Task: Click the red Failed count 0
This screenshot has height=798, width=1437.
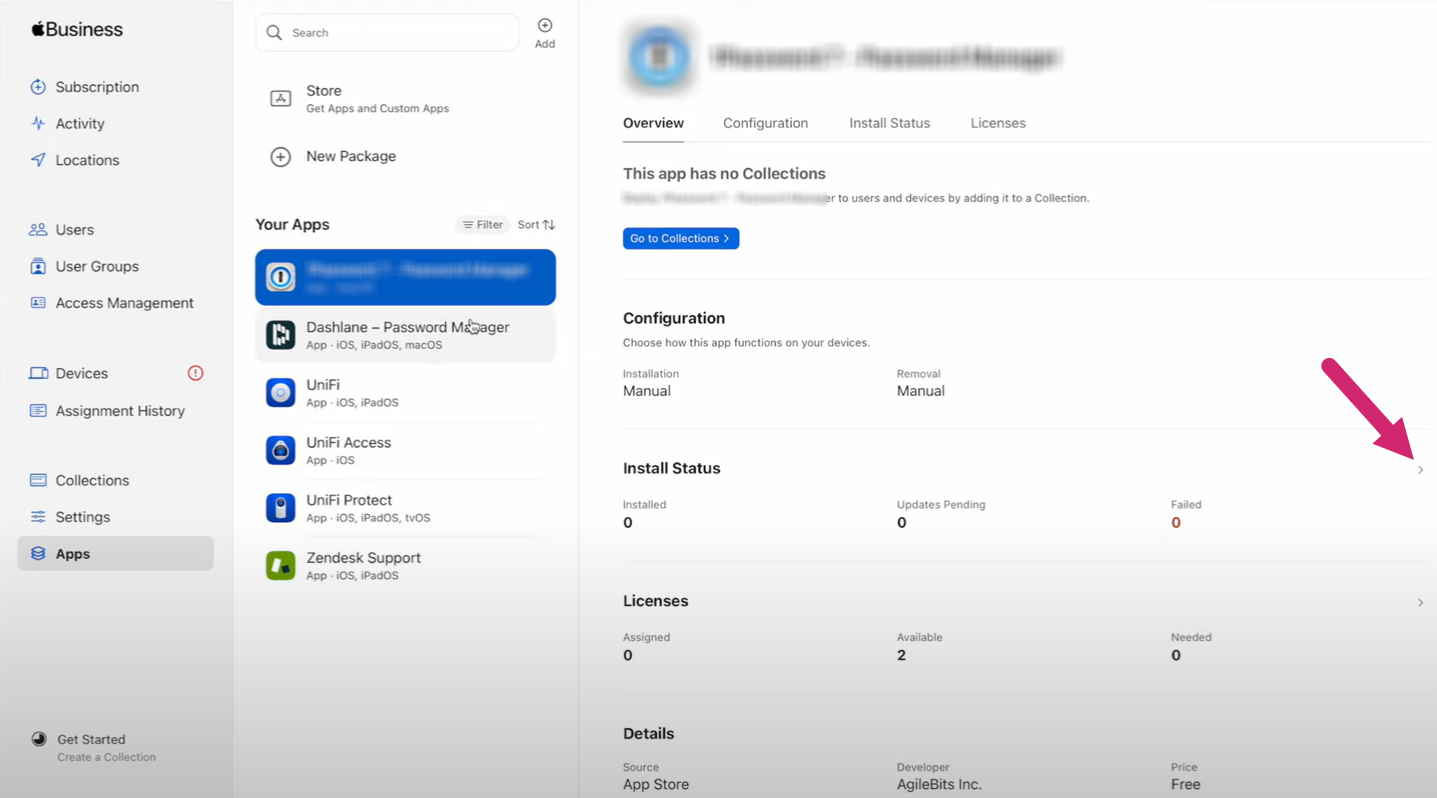Action: coord(1176,523)
